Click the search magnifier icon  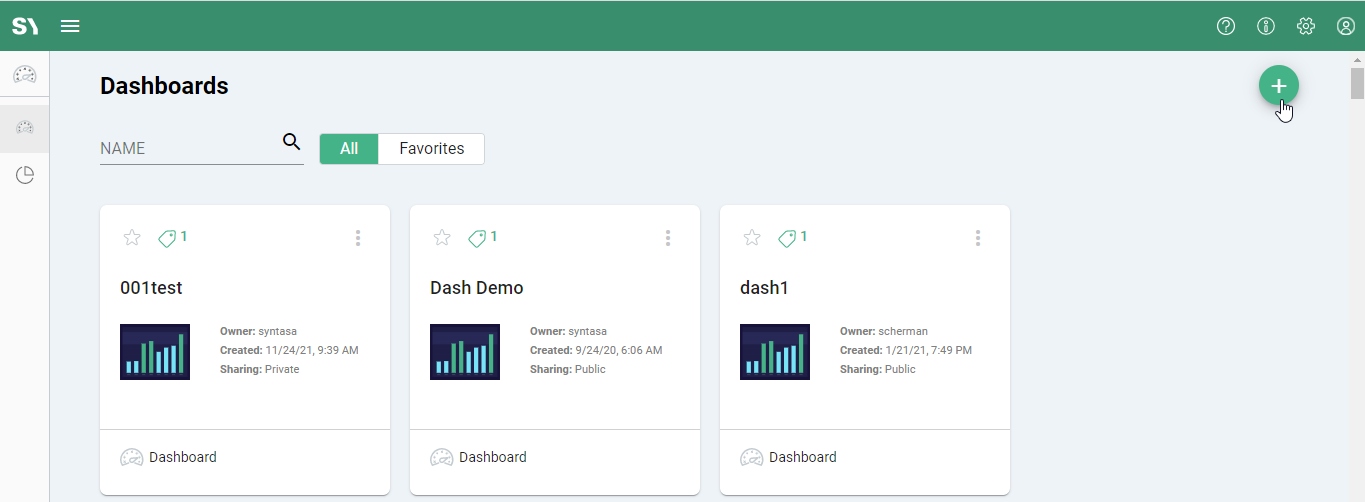click(x=291, y=142)
